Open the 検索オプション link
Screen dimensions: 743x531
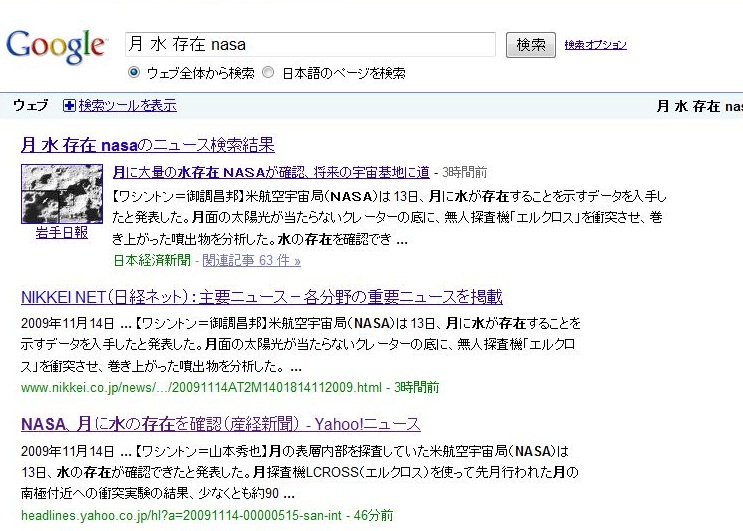(x=595, y=45)
